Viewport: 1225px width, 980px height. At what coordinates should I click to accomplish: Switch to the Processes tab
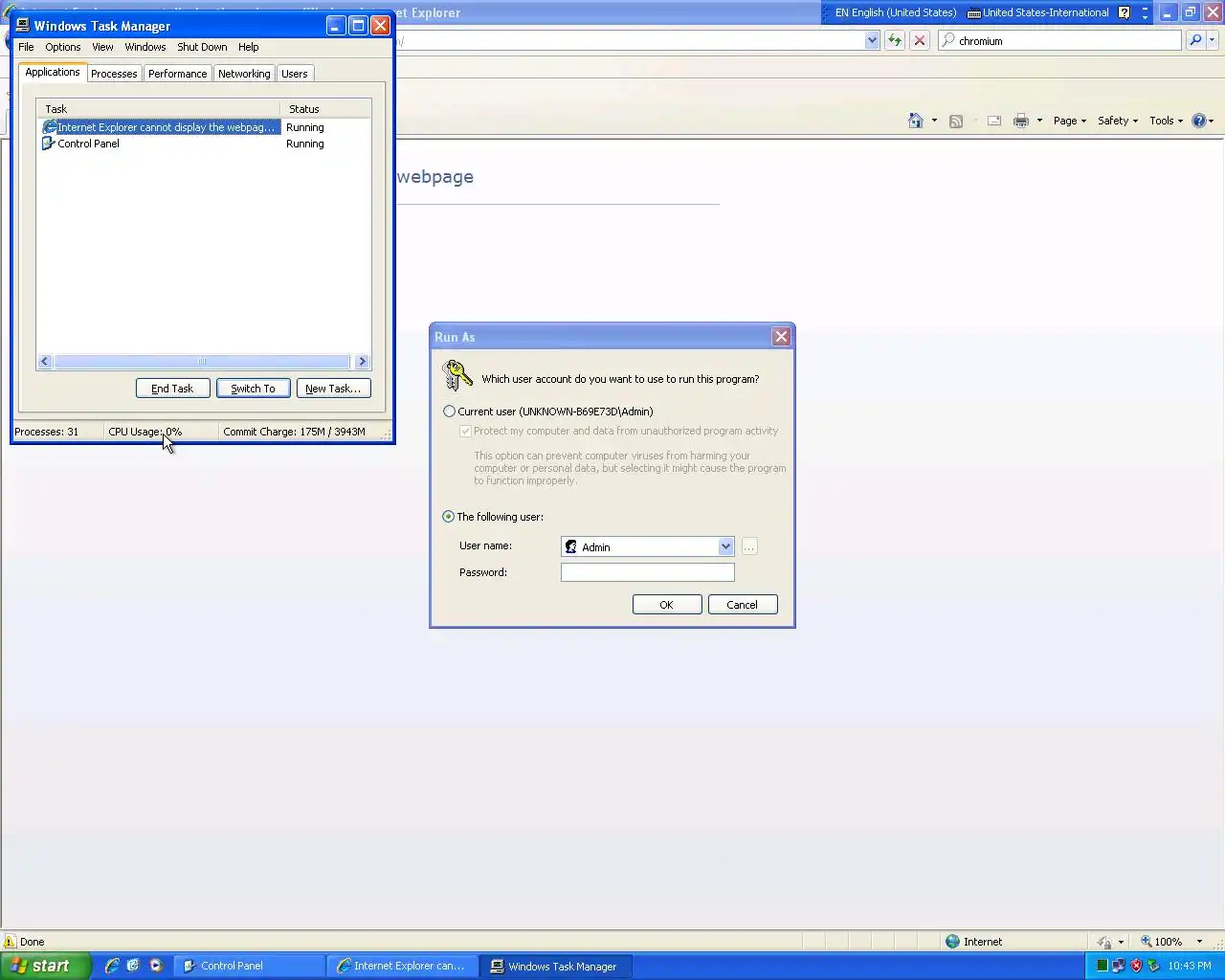[114, 74]
